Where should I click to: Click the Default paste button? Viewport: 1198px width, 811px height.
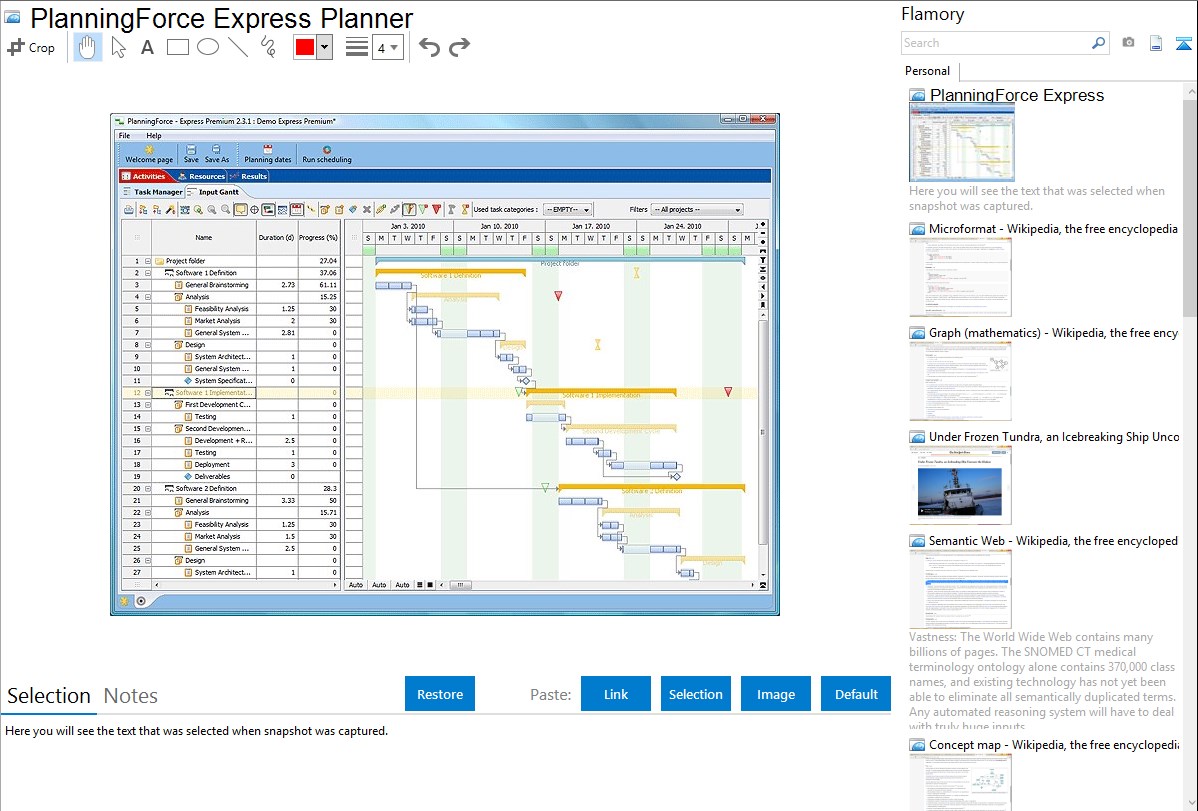(x=856, y=694)
